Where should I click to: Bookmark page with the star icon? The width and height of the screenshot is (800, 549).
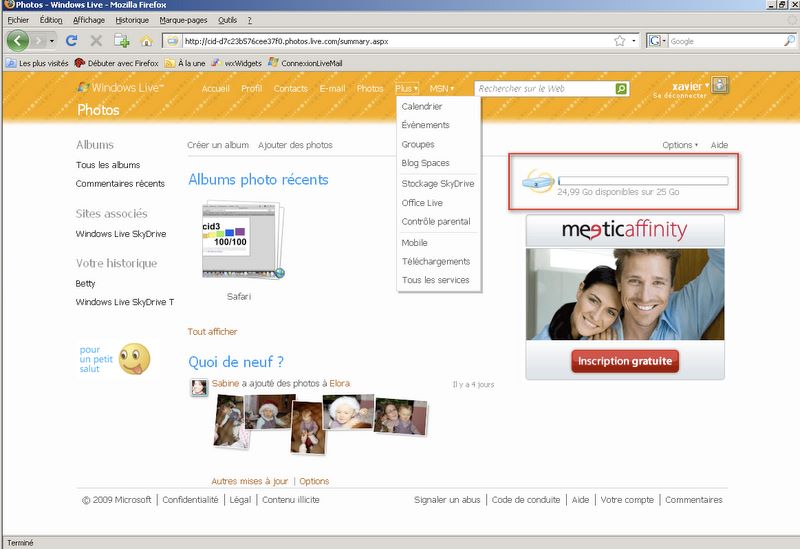(619, 41)
